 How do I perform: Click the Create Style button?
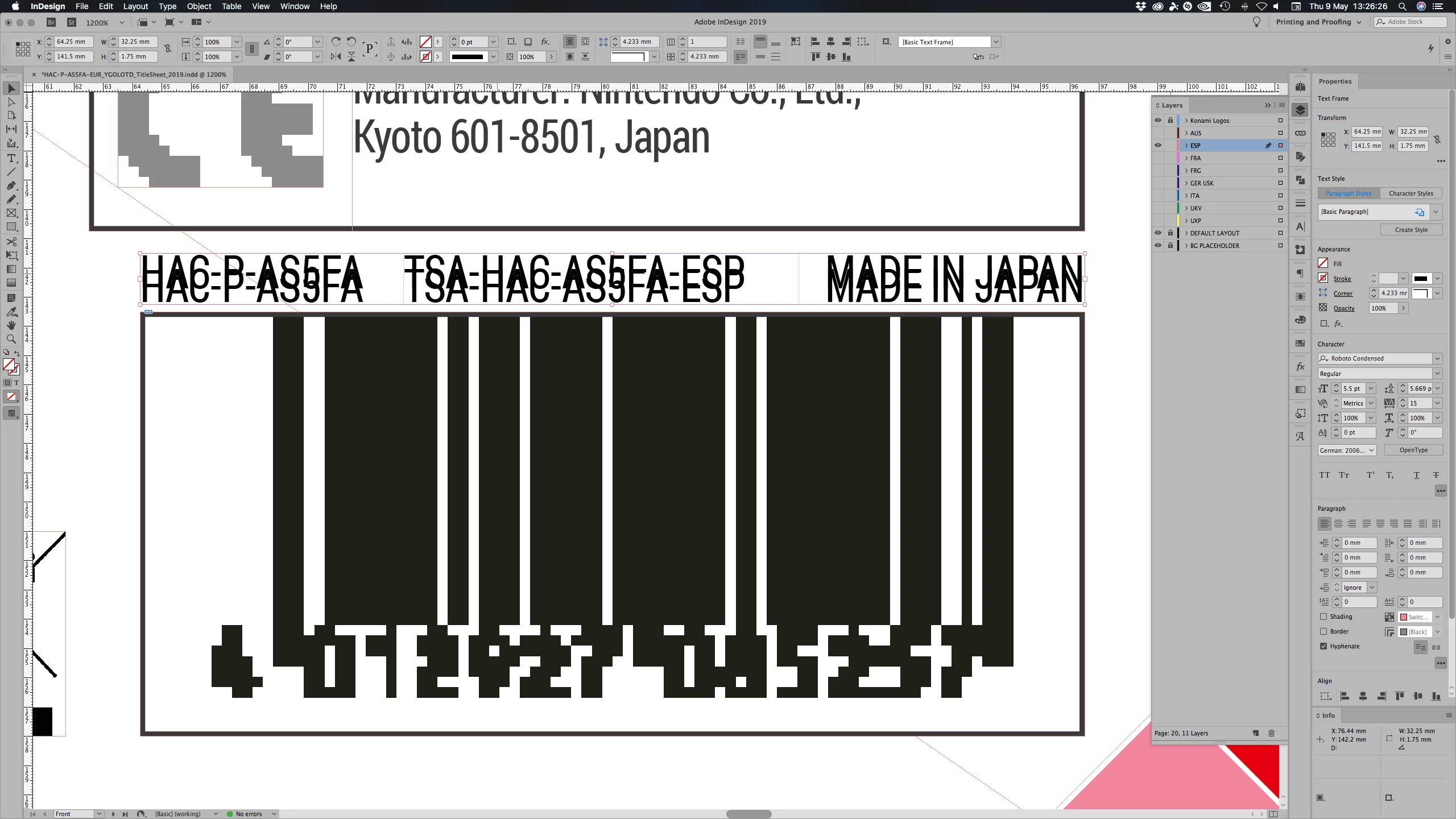[x=1410, y=230]
